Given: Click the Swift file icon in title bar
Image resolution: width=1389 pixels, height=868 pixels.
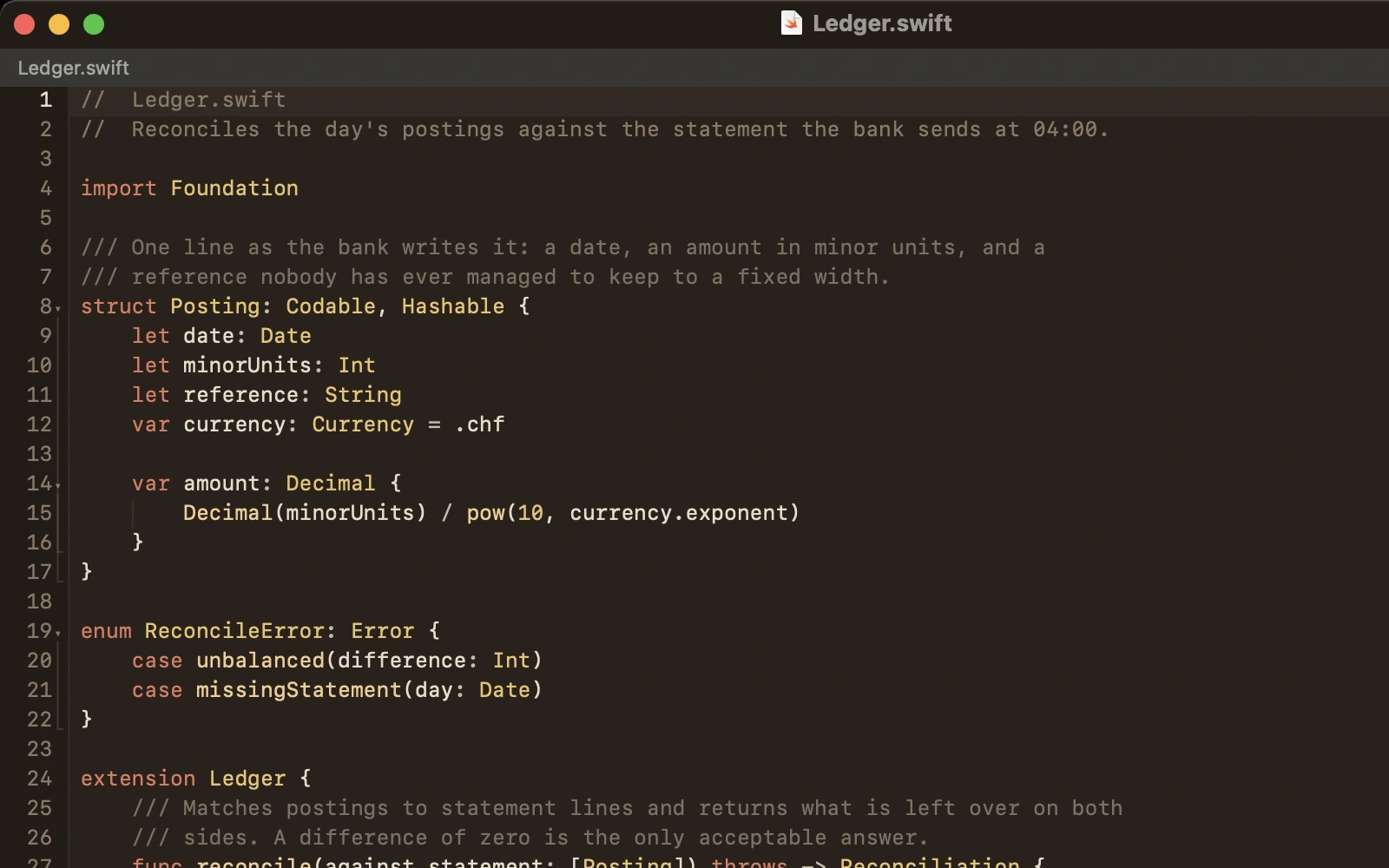Looking at the screenshot, I should point(791,23).
